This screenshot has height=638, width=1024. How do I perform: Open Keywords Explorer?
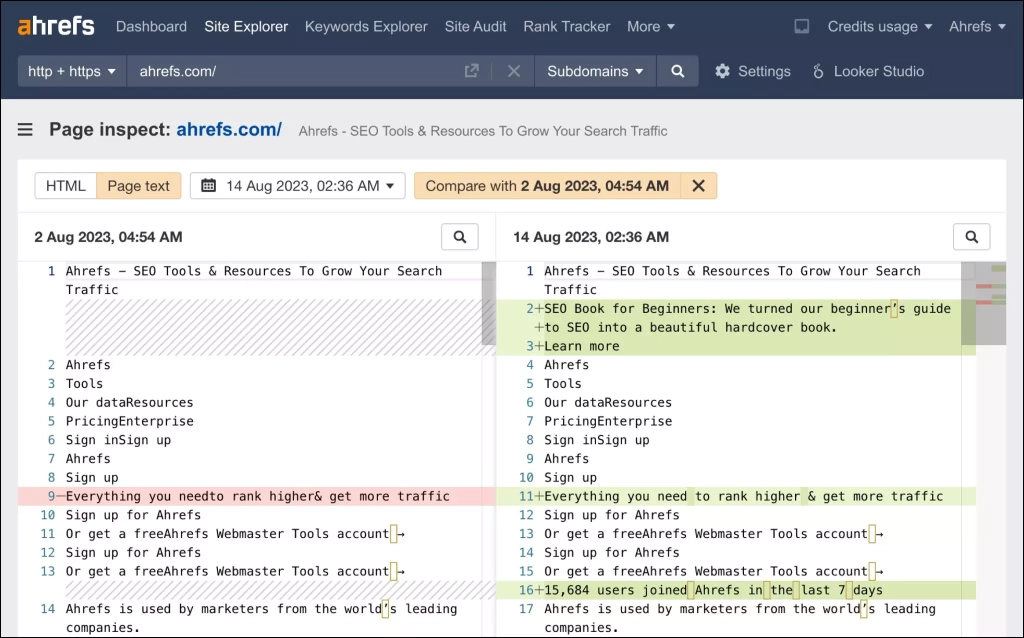click(366, 27)
